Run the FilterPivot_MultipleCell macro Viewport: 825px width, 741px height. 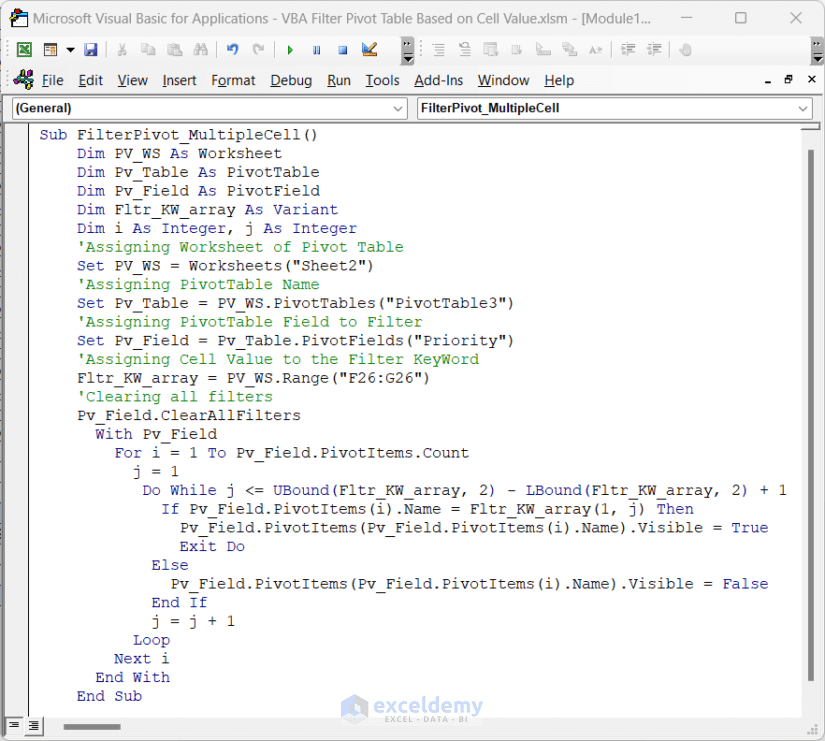point(289,49)
